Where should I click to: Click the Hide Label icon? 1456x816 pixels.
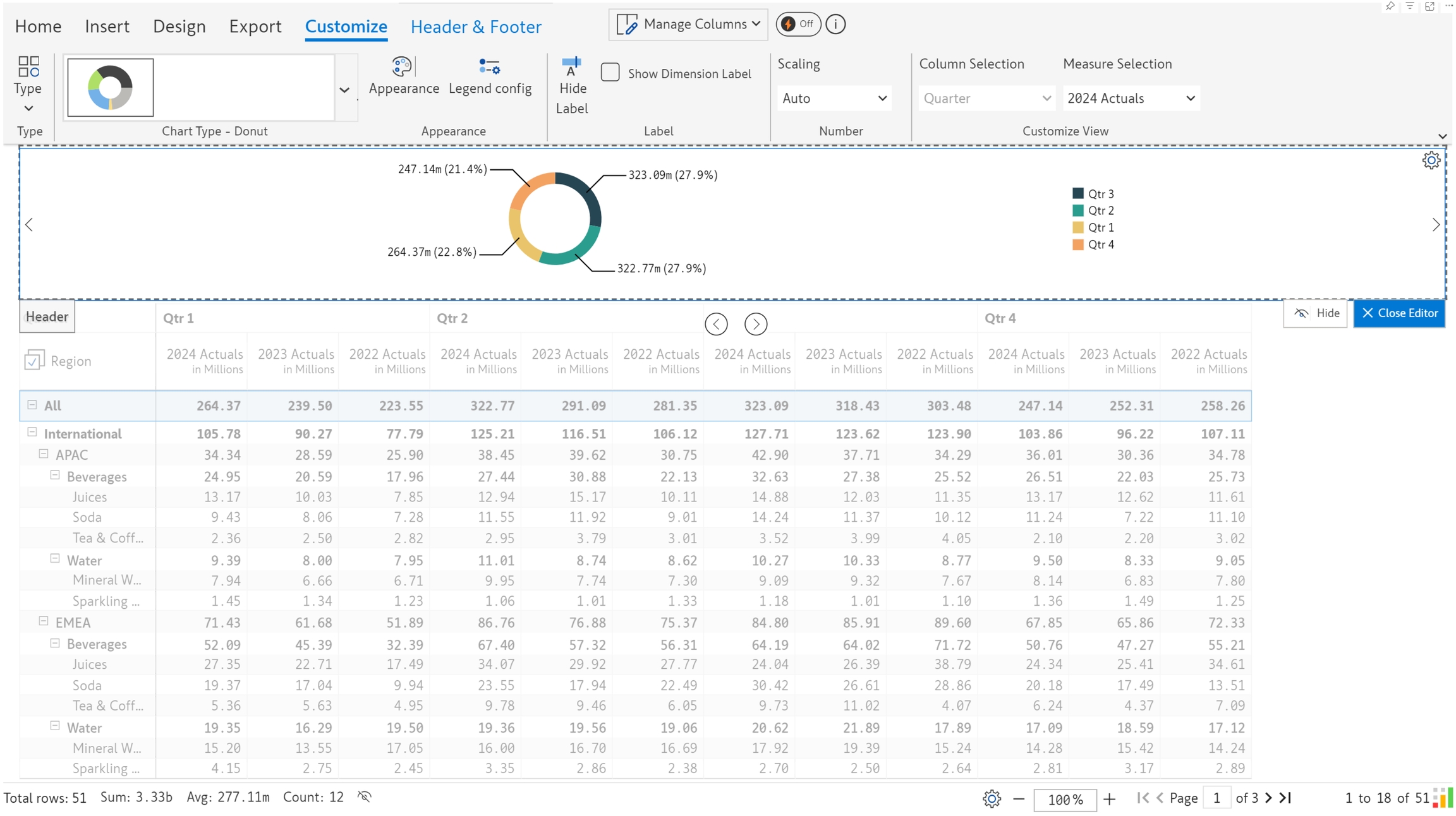pos(571,66)
